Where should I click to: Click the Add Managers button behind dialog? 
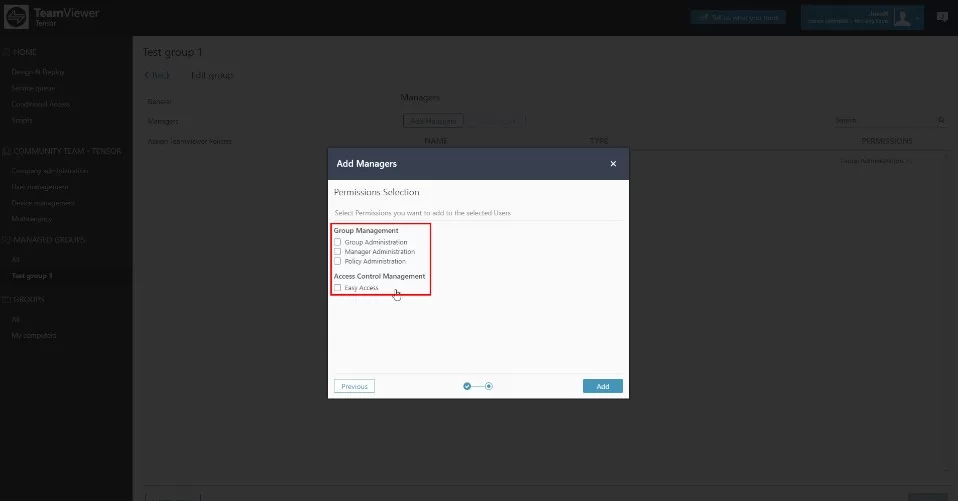coord(433,121)
